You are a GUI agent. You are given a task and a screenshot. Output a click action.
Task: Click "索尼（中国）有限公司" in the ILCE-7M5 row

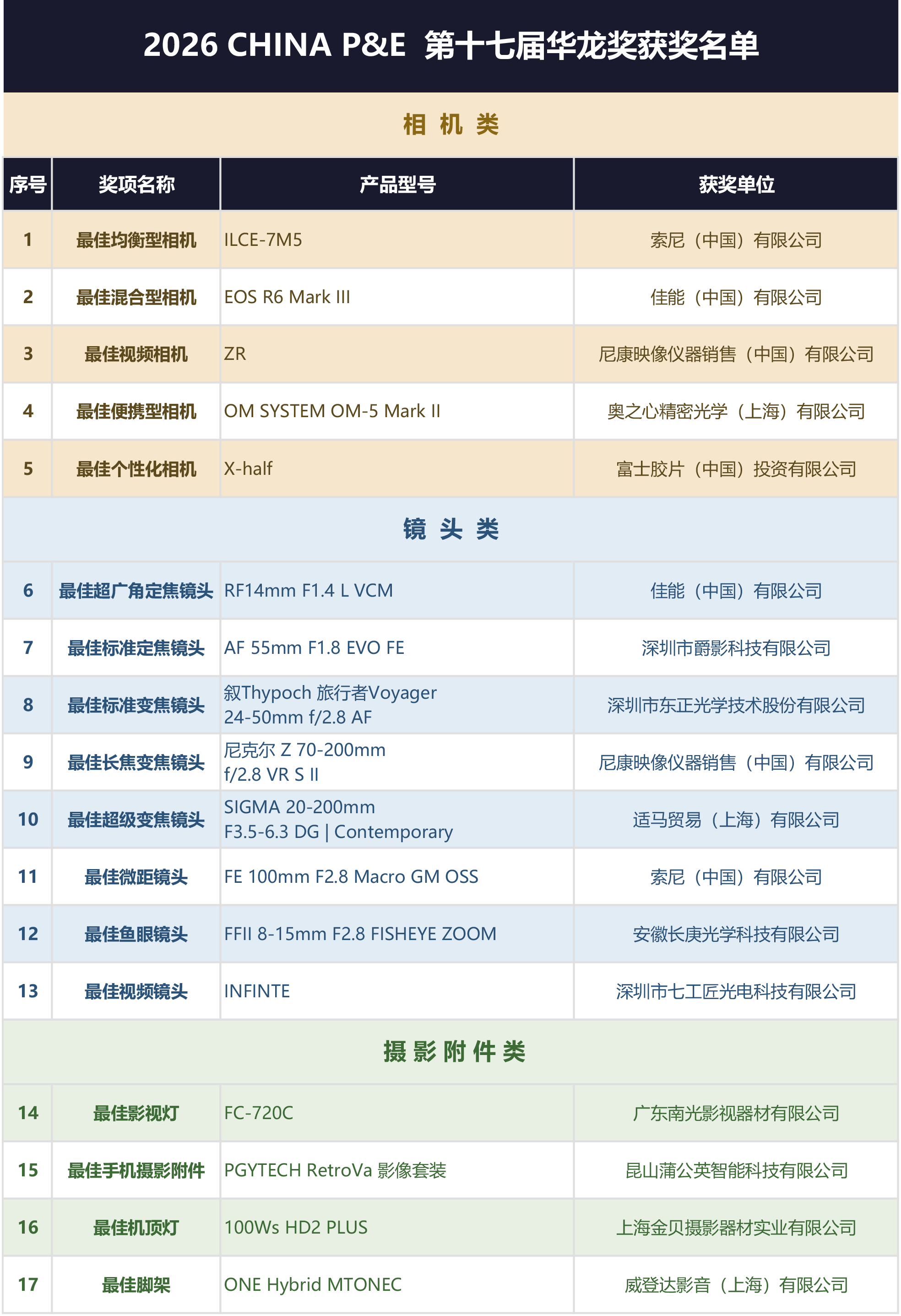tap(736, 240)
